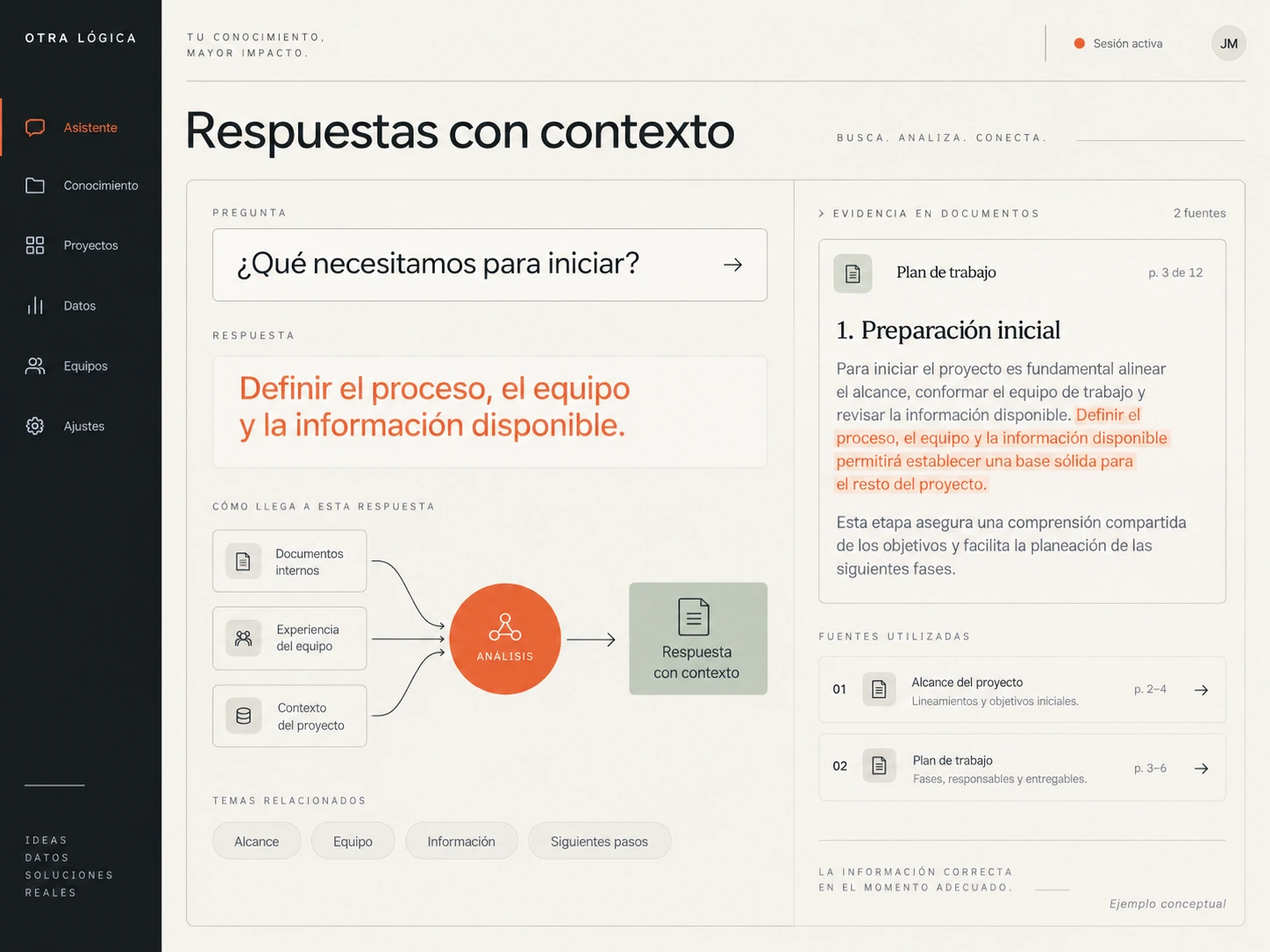Screen dimensions: 1270x952
Task: Open the Asistente section
Action: point(81,128)
